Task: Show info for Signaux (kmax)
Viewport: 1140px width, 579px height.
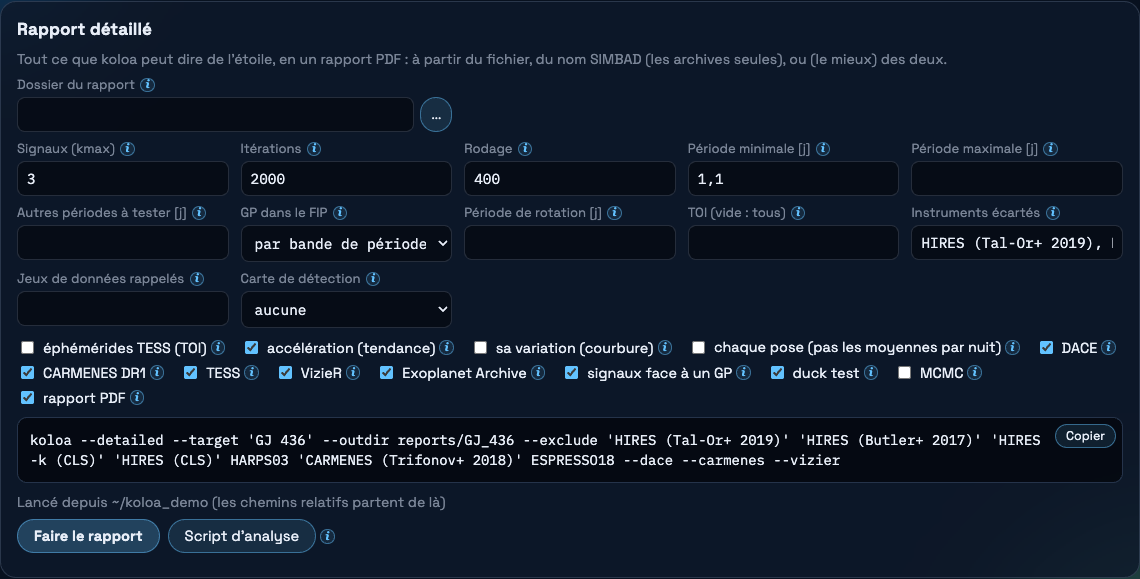Action: point(127,148)
